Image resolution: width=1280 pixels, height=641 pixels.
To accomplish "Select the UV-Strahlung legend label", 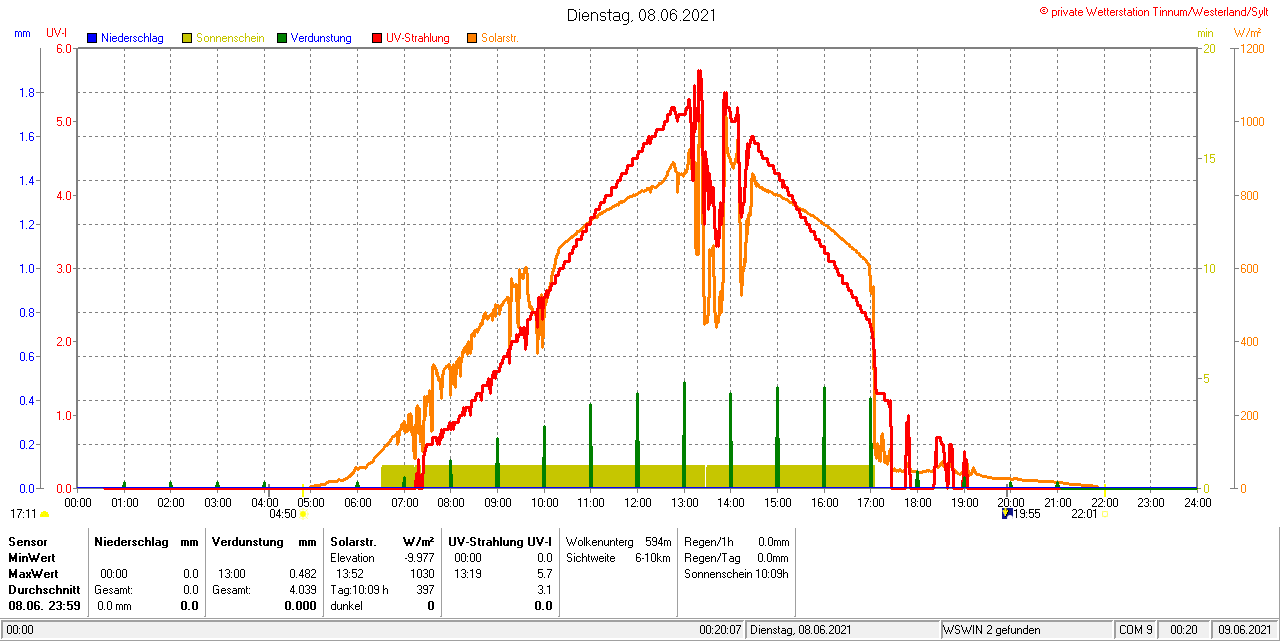I will [419, 38].
